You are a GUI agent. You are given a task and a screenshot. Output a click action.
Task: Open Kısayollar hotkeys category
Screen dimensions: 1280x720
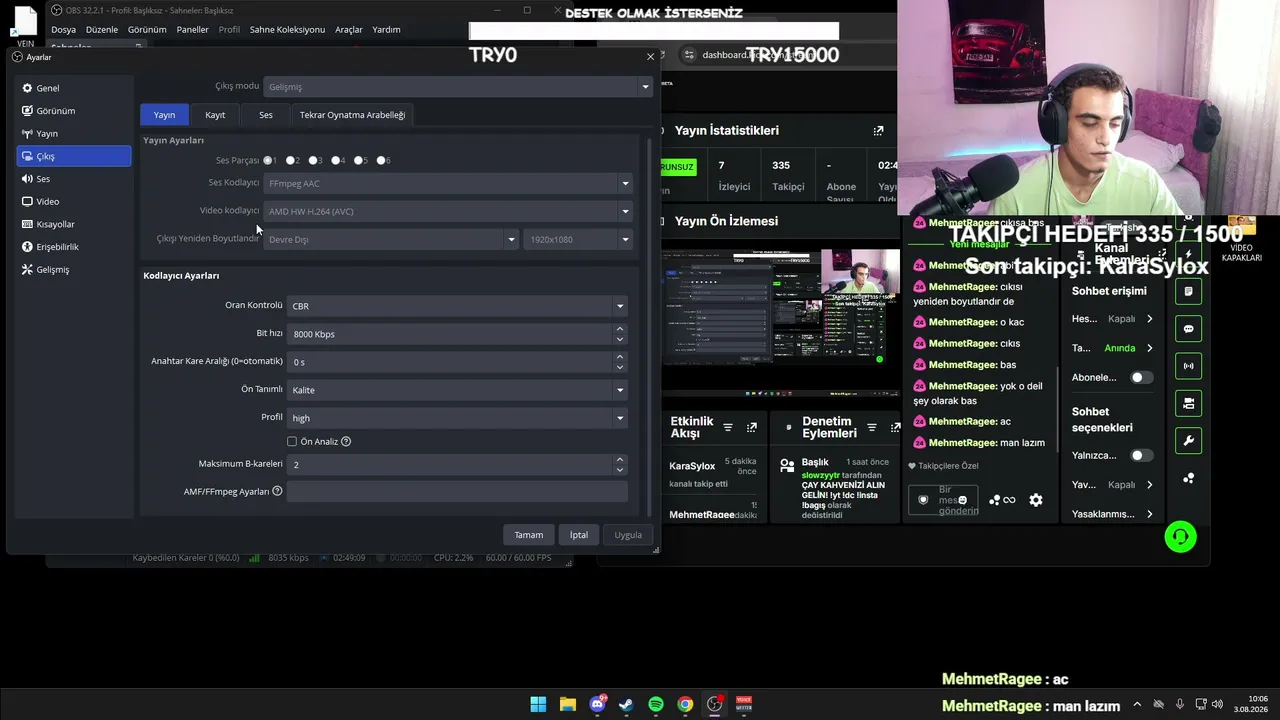(x=74, y=224)
